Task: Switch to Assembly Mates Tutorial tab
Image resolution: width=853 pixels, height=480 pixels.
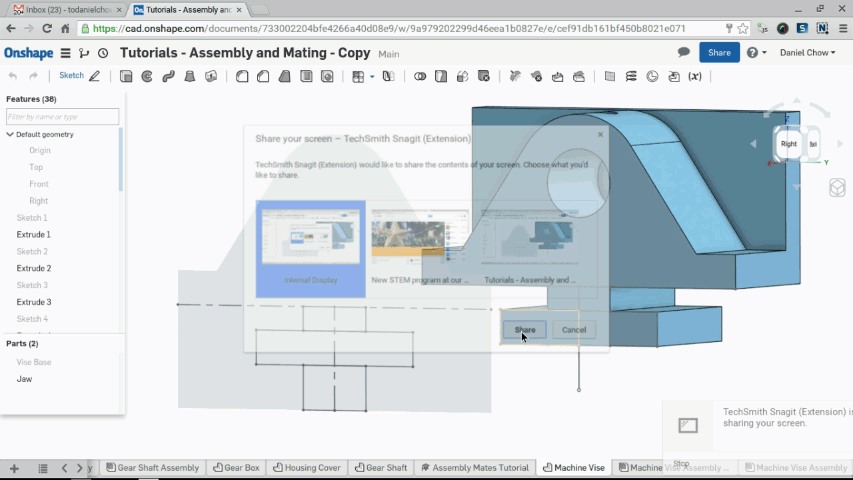Action: 475,467
